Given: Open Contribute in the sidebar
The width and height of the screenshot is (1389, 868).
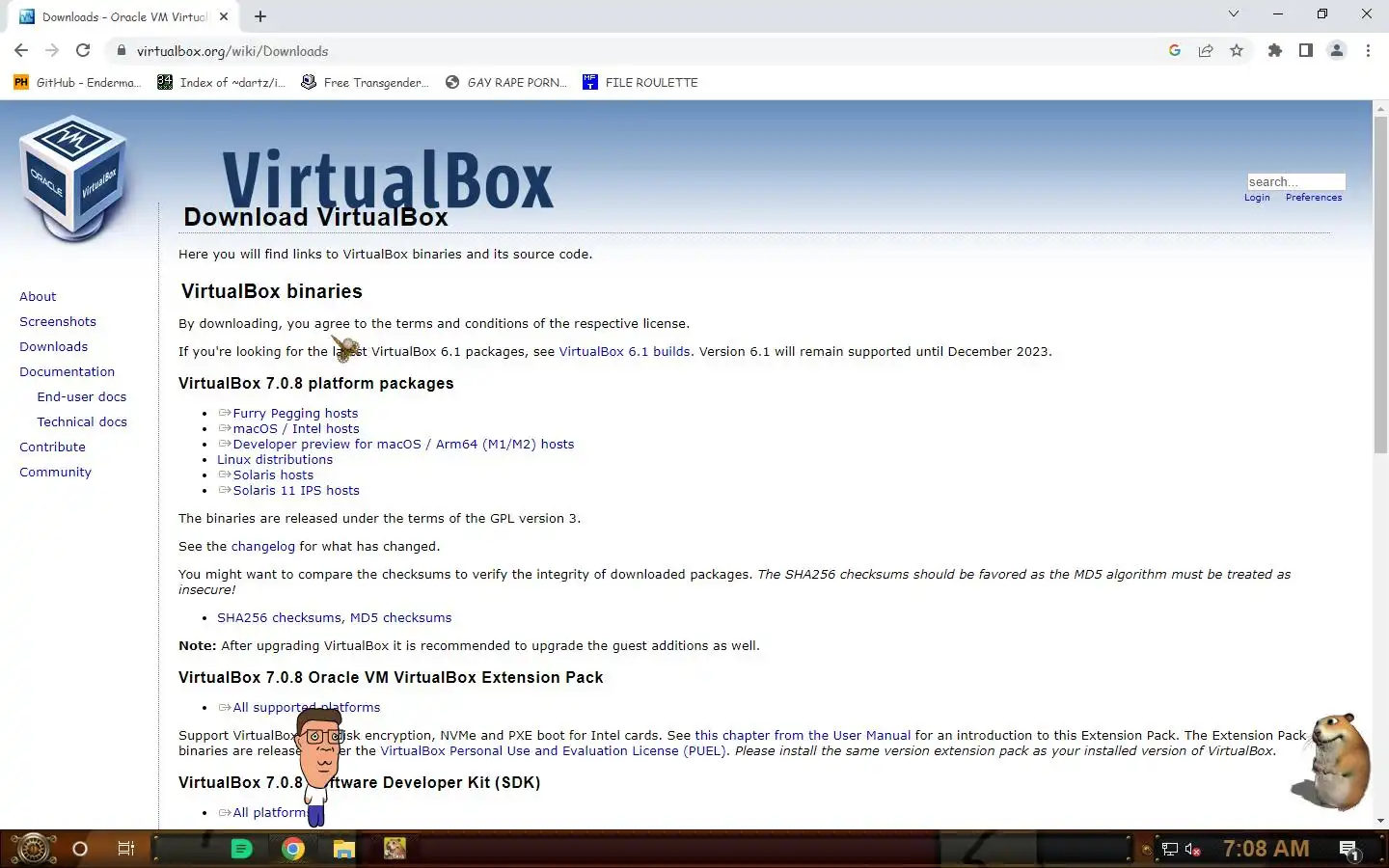Looking at the screenshot, I should [52, 447].
